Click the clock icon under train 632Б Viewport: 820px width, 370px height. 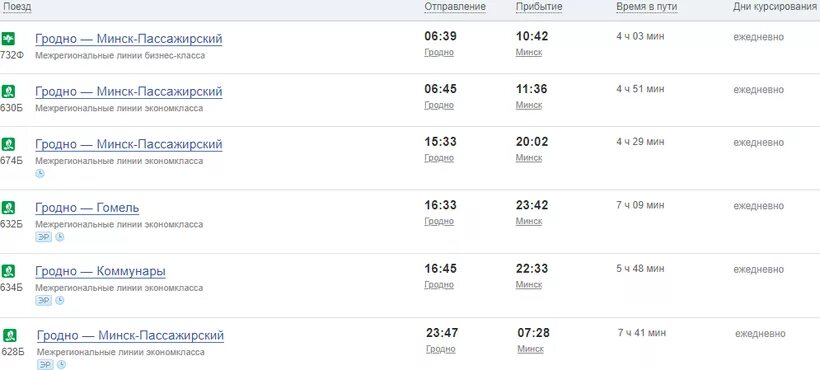(x=60, y=237)
